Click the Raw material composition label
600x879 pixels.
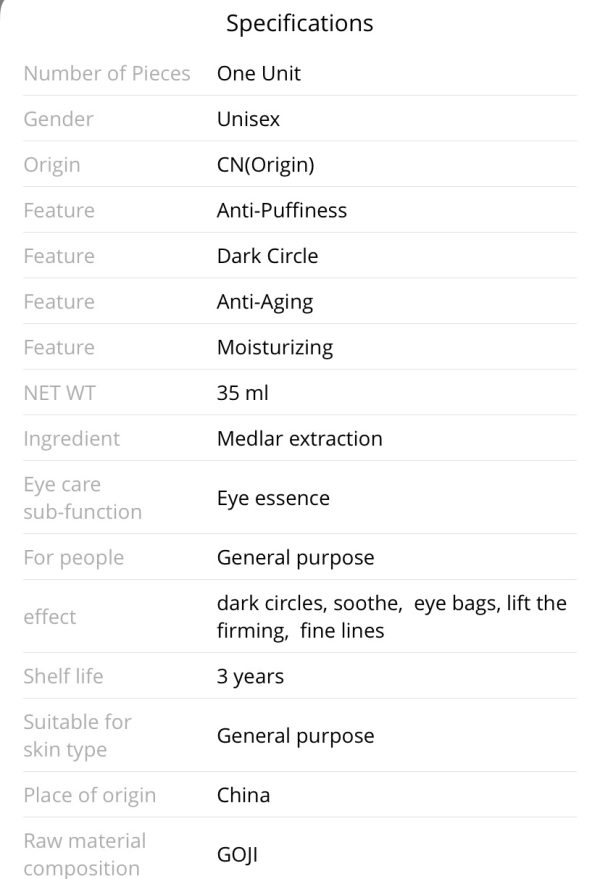[84, 854]
